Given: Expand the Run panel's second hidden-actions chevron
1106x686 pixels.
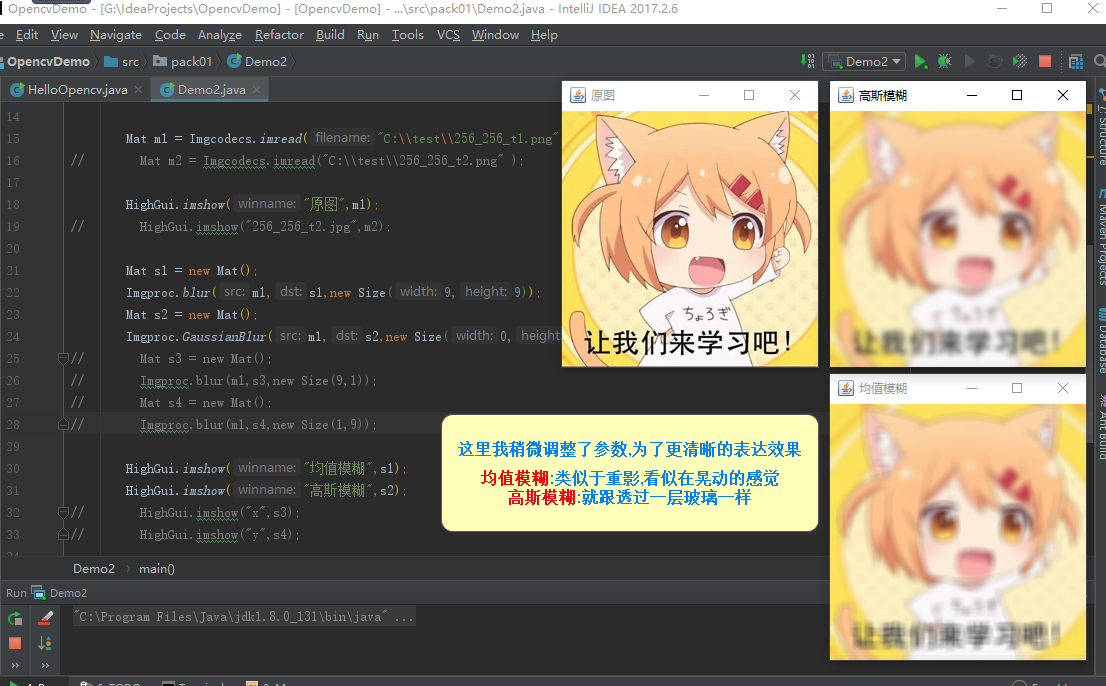Looking at the screenshot, I should (x=45, y=665).
